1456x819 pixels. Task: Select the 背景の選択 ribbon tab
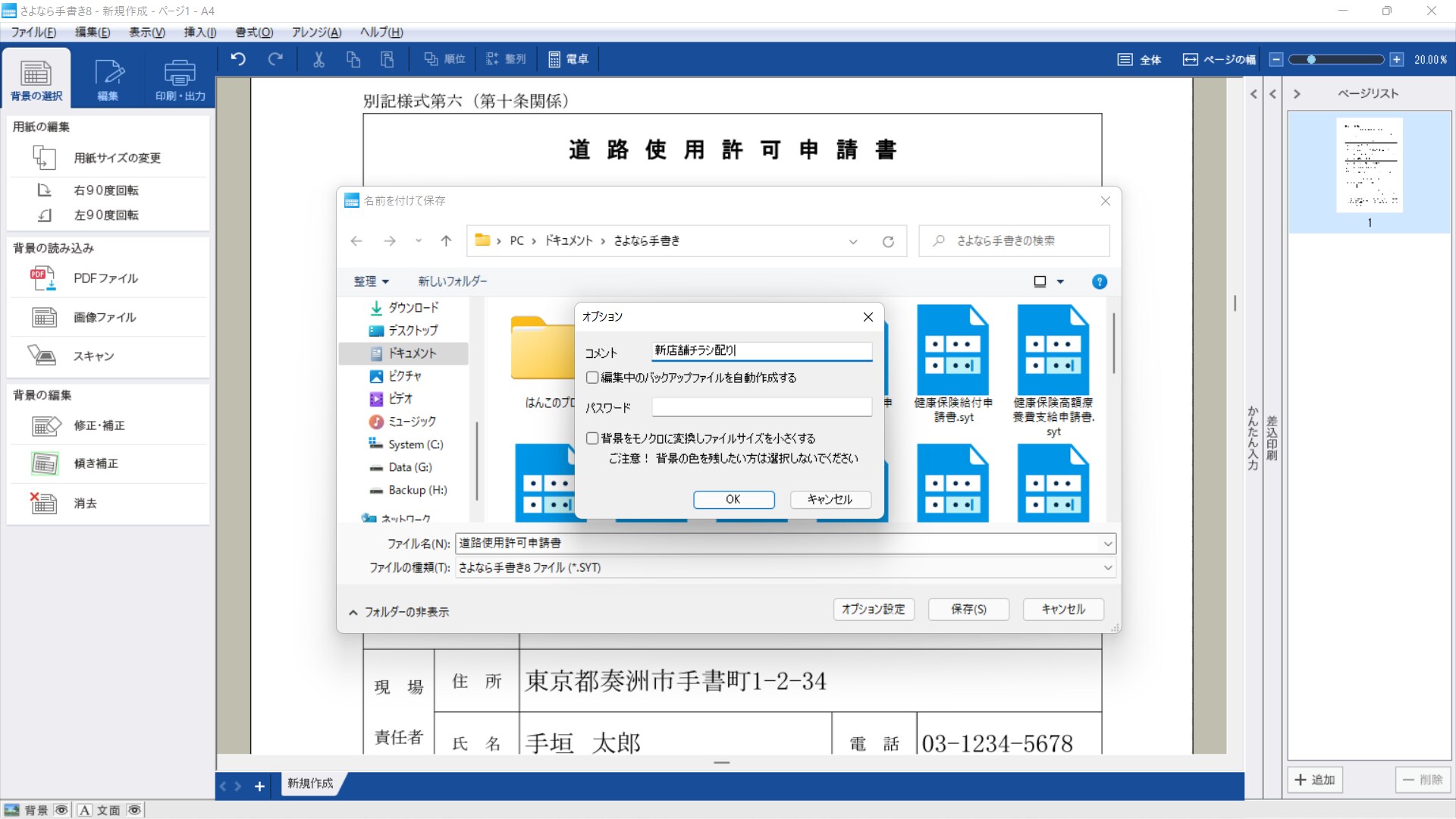(36, 78)
